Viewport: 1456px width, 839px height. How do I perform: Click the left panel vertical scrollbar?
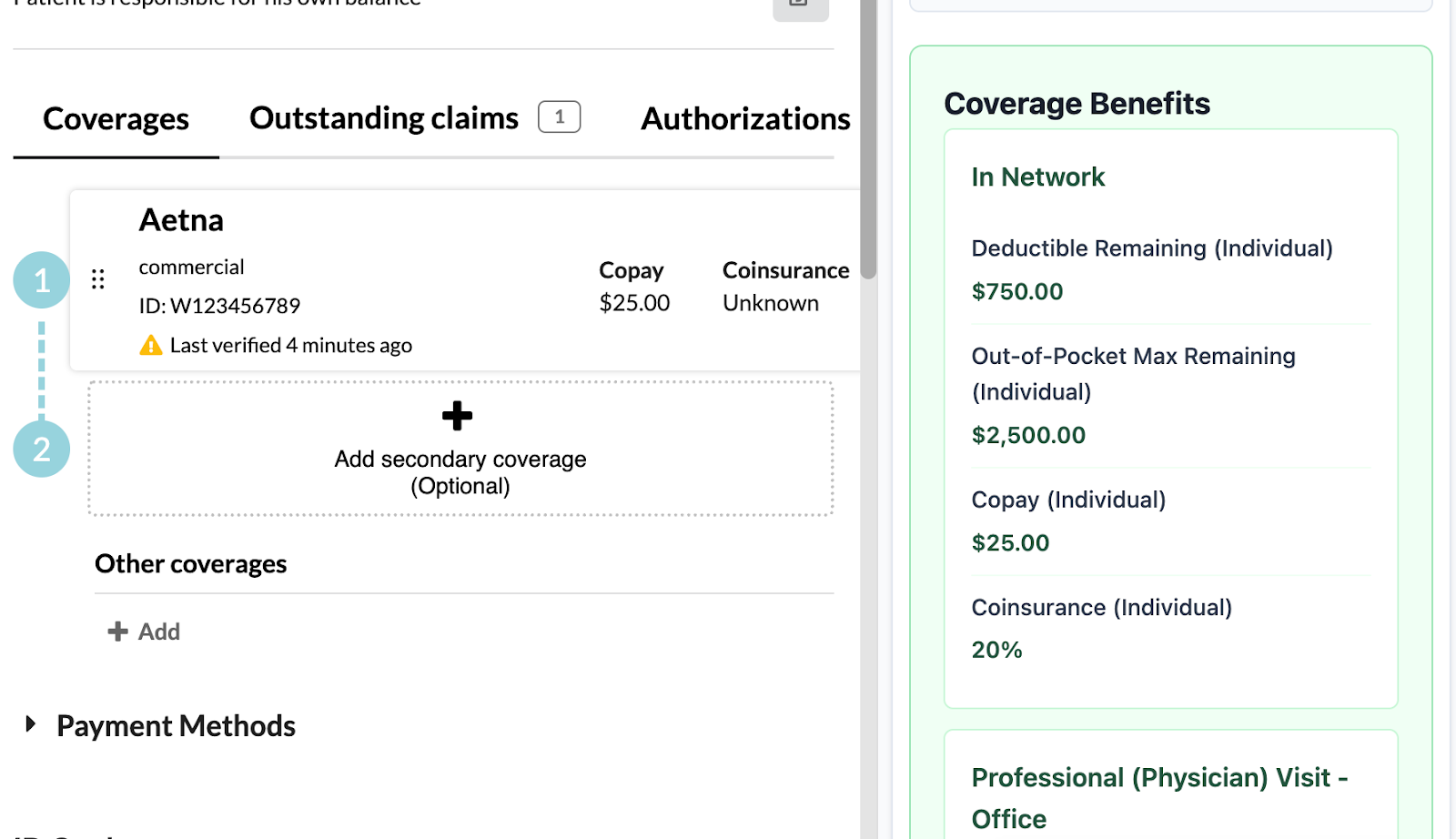tap(868, 136)
